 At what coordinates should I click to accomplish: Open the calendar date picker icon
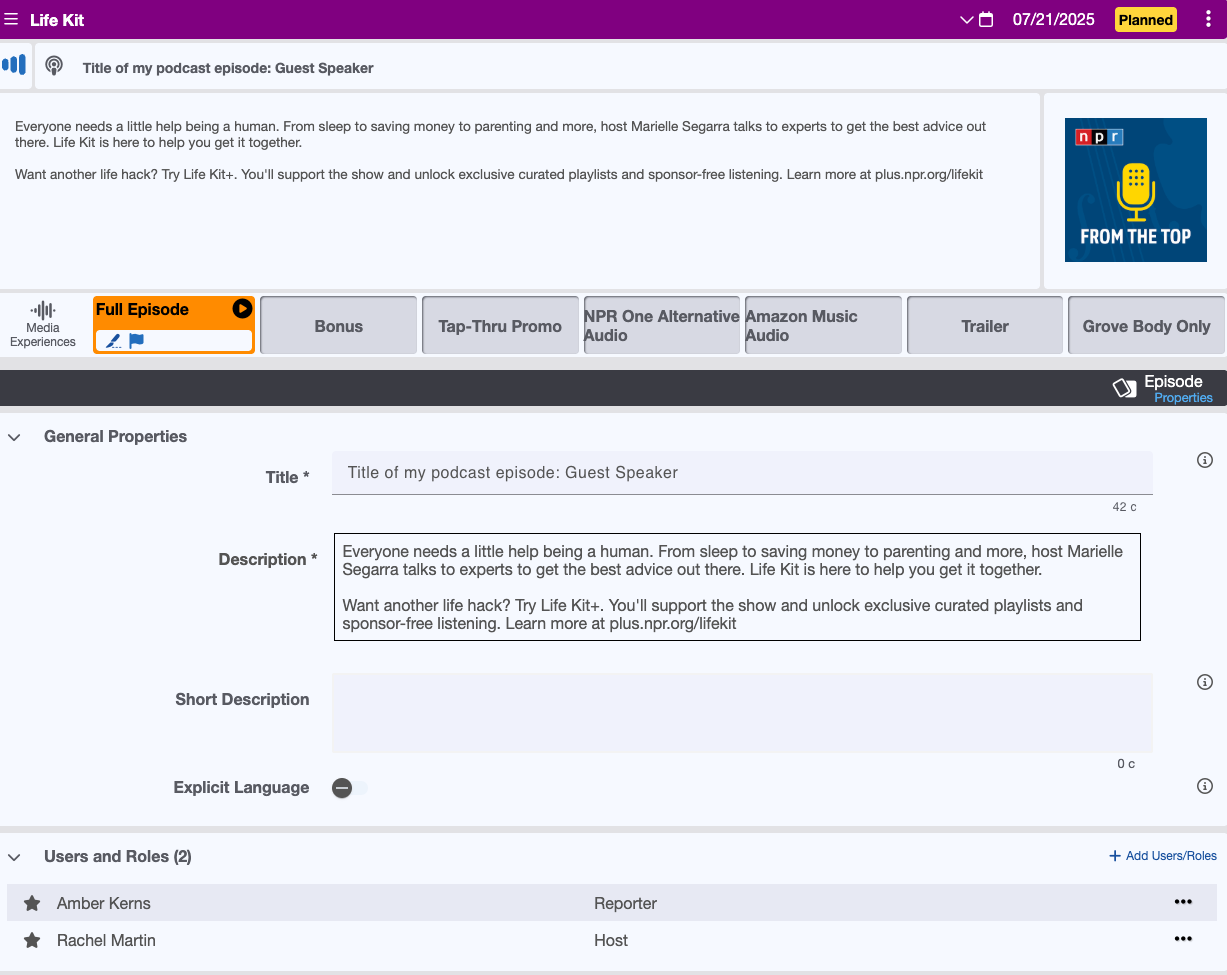pyautogui.click(x=986, y=19)
